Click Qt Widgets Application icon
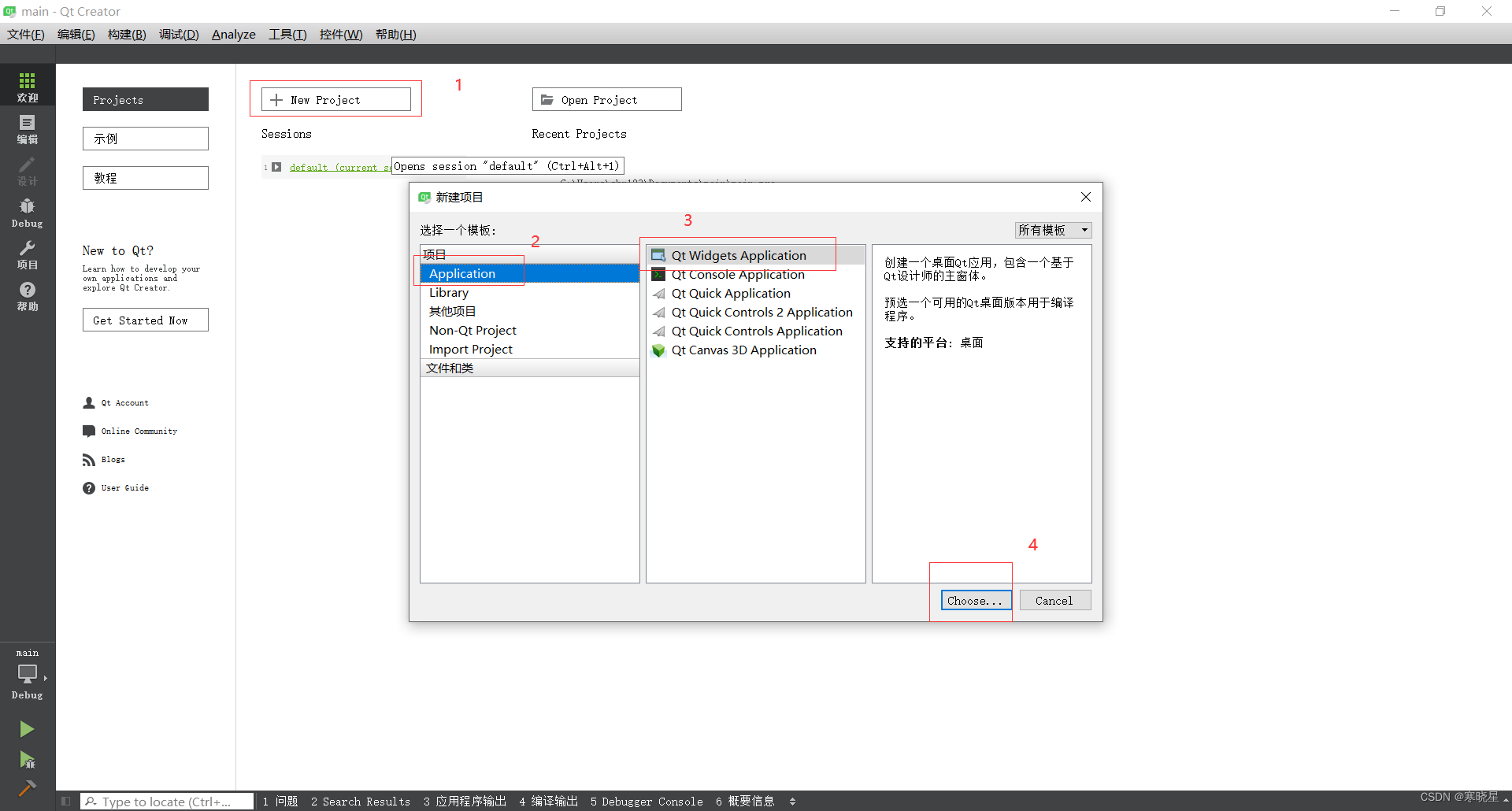1512x811 pixels. tap(658, 255)
